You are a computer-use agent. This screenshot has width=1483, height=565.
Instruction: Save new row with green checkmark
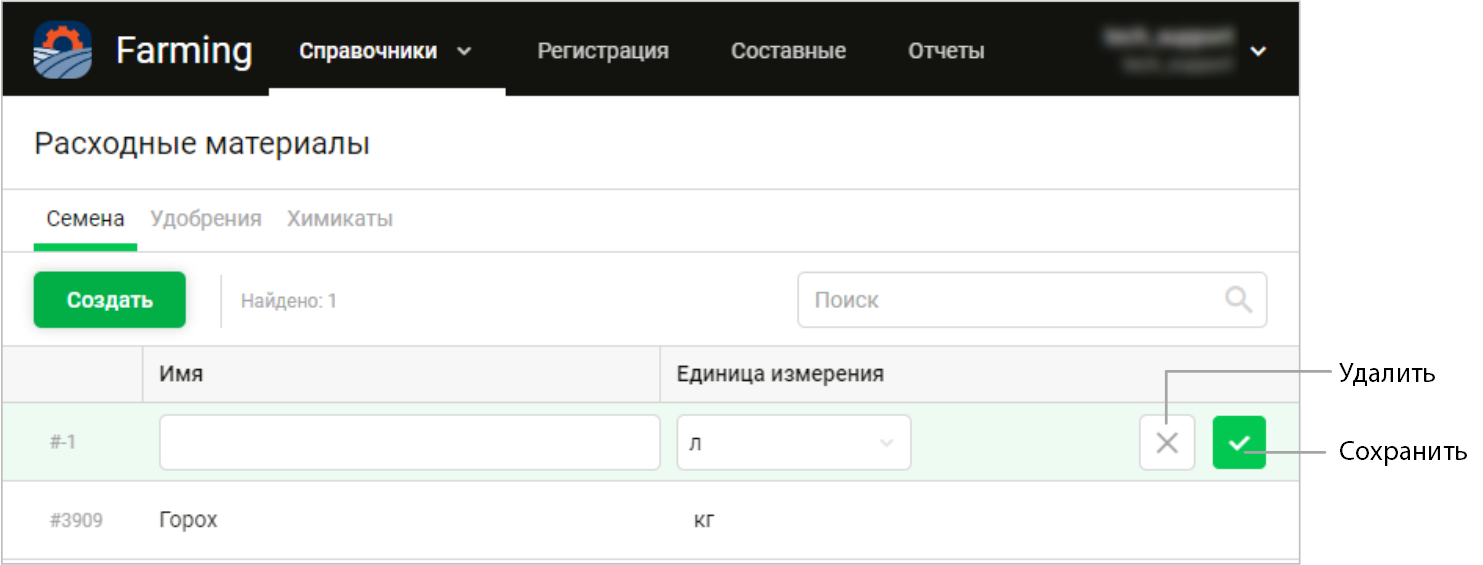1239,443
